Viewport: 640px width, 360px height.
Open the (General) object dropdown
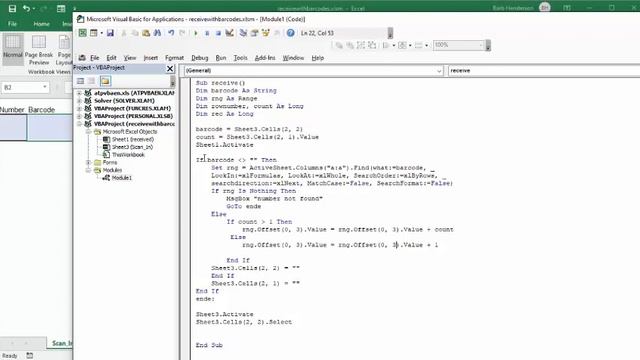click(x=439, y=71)
